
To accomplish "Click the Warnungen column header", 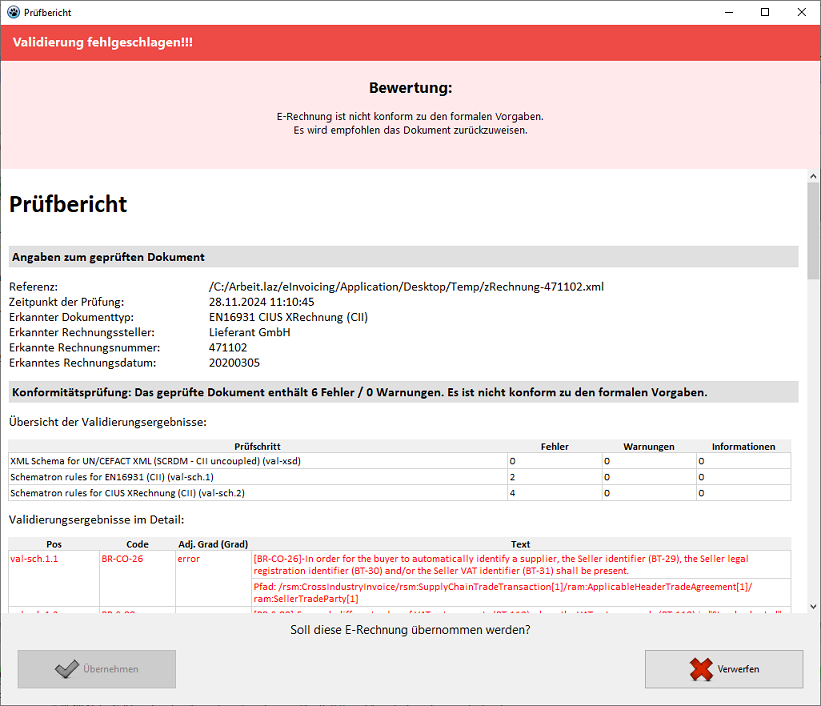I will pos(648,446).
